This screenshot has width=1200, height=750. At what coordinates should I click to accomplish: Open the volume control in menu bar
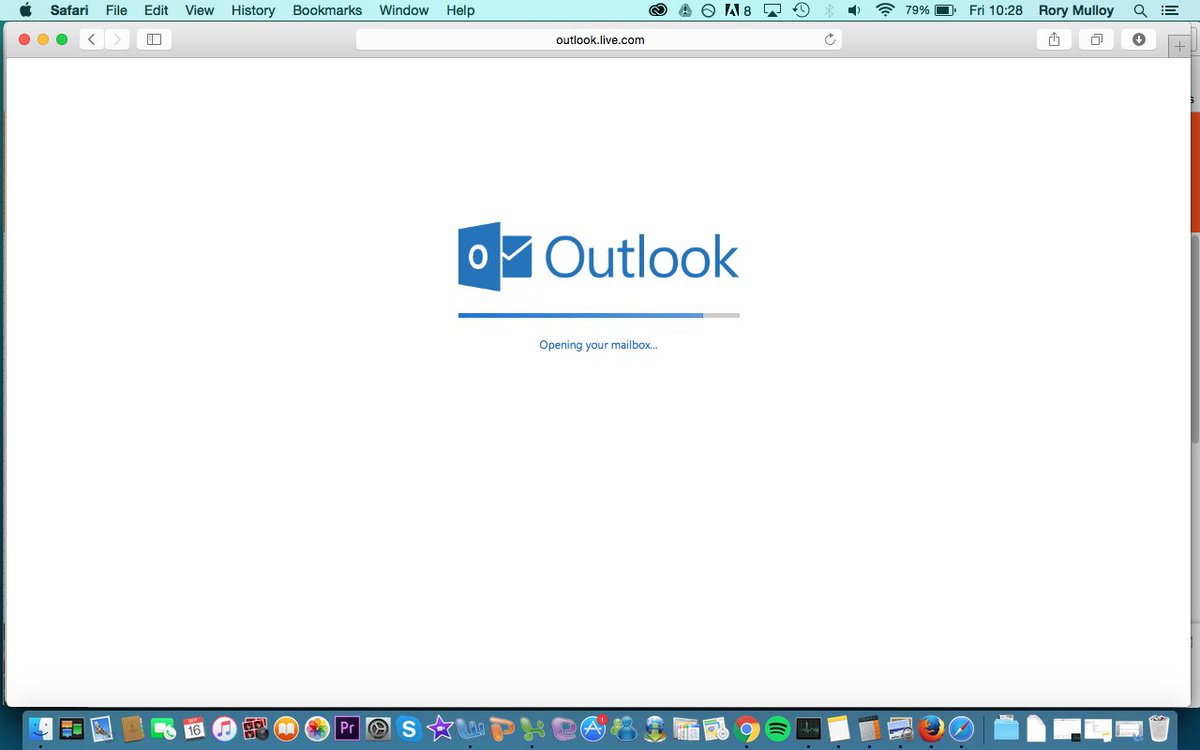point(854,10)
